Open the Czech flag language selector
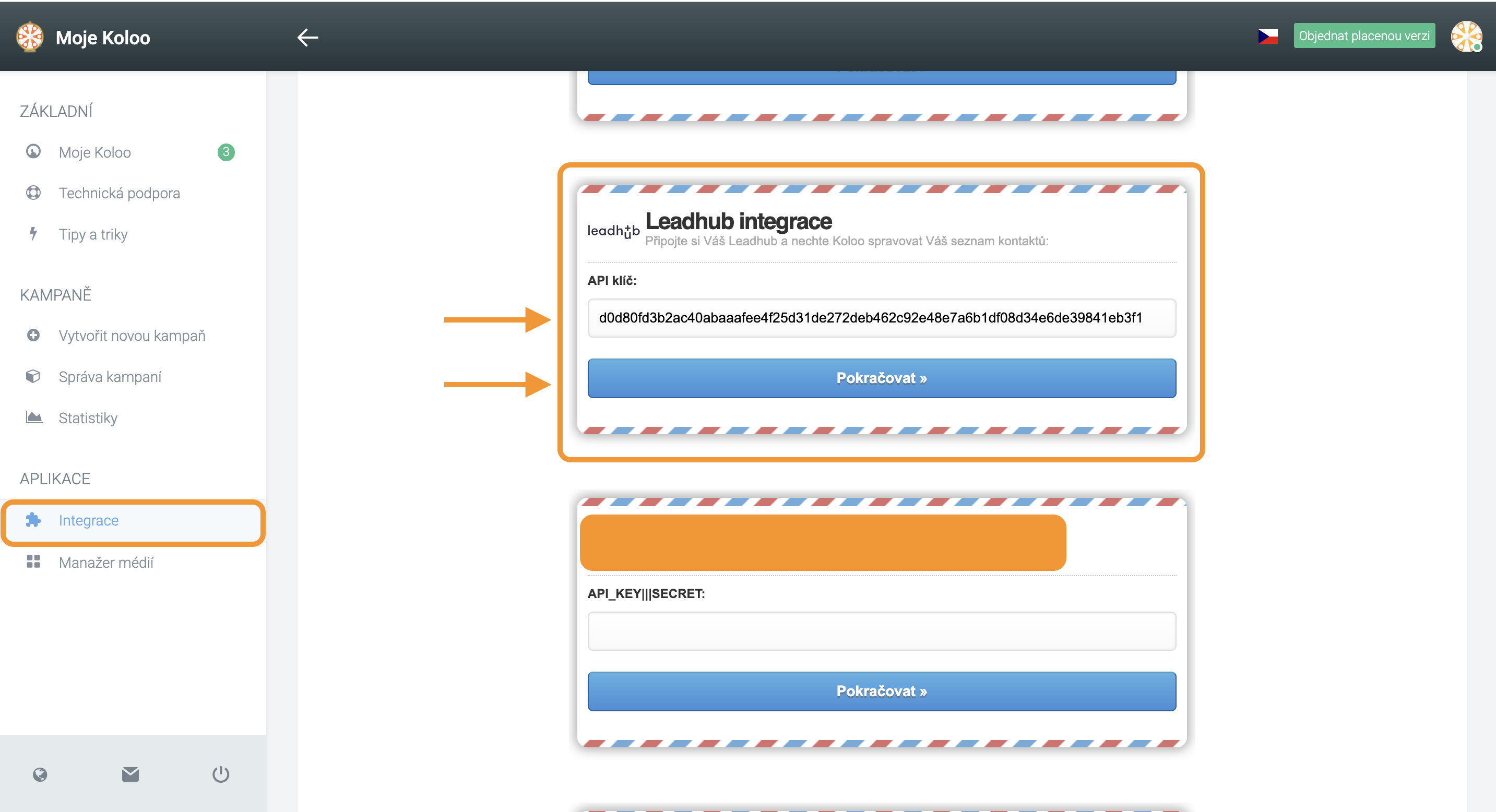 (1267, 36)
